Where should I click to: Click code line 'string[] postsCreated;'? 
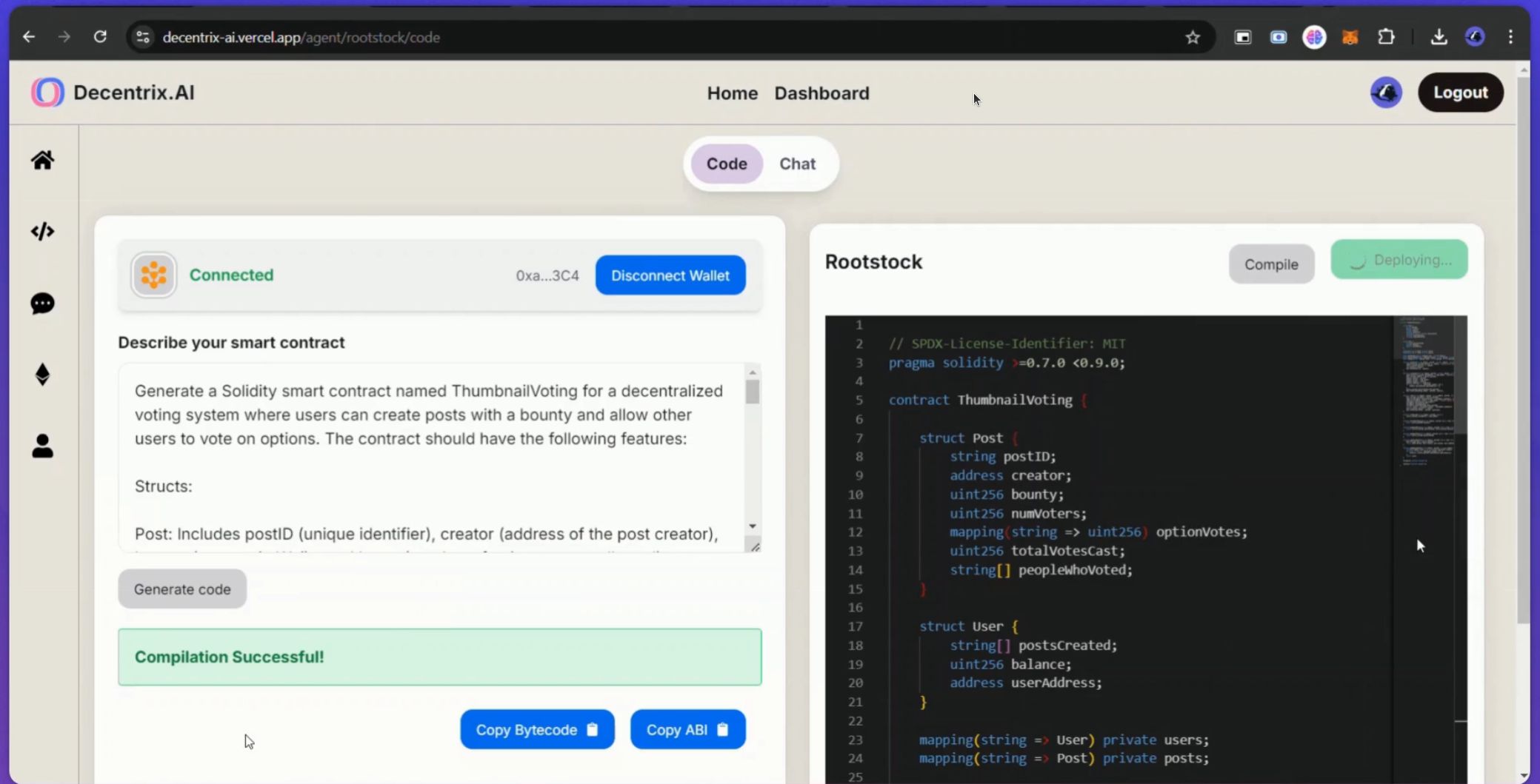(1033, 646)
